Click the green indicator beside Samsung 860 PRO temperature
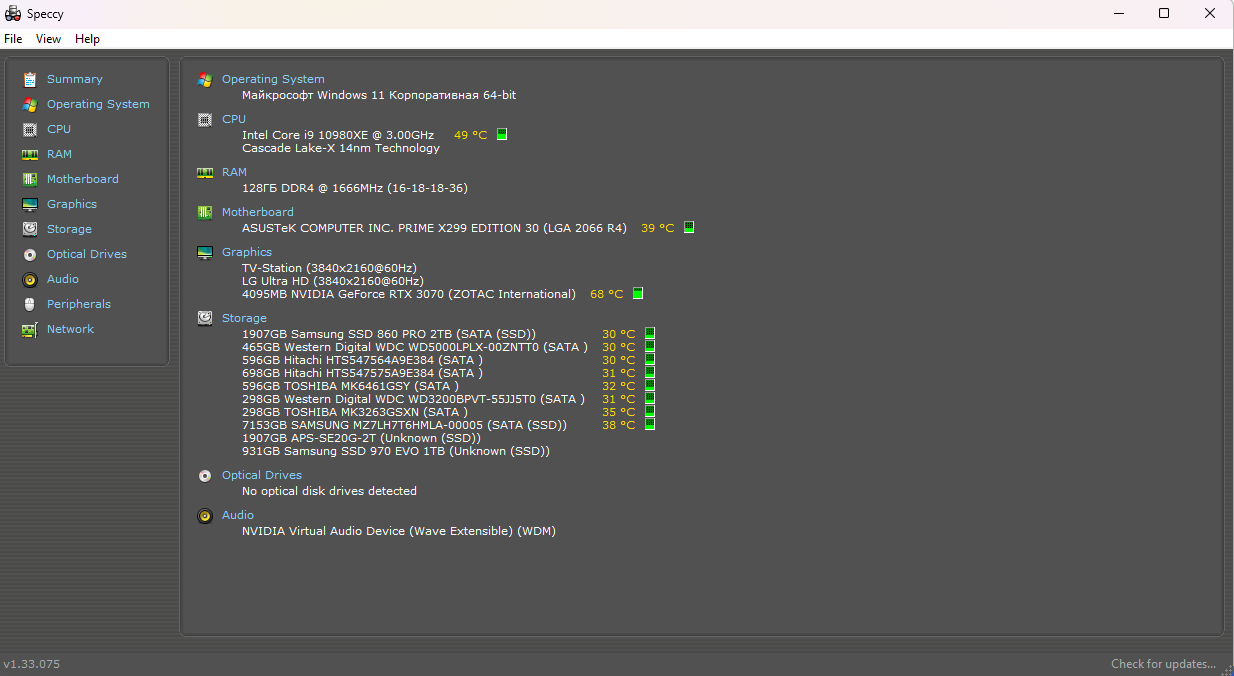 (650, 333)
